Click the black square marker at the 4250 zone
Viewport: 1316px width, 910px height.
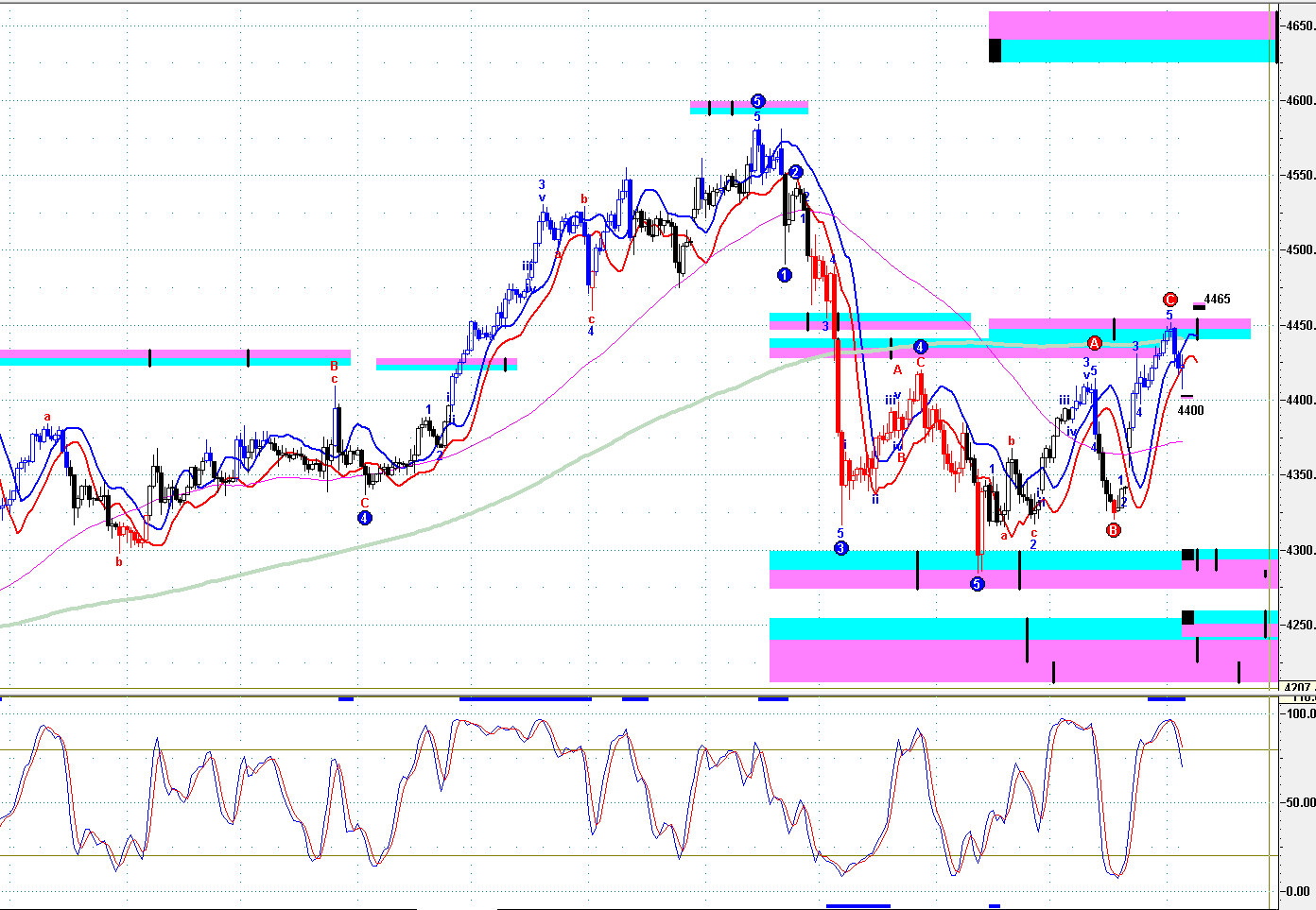tap(1187, 617)
